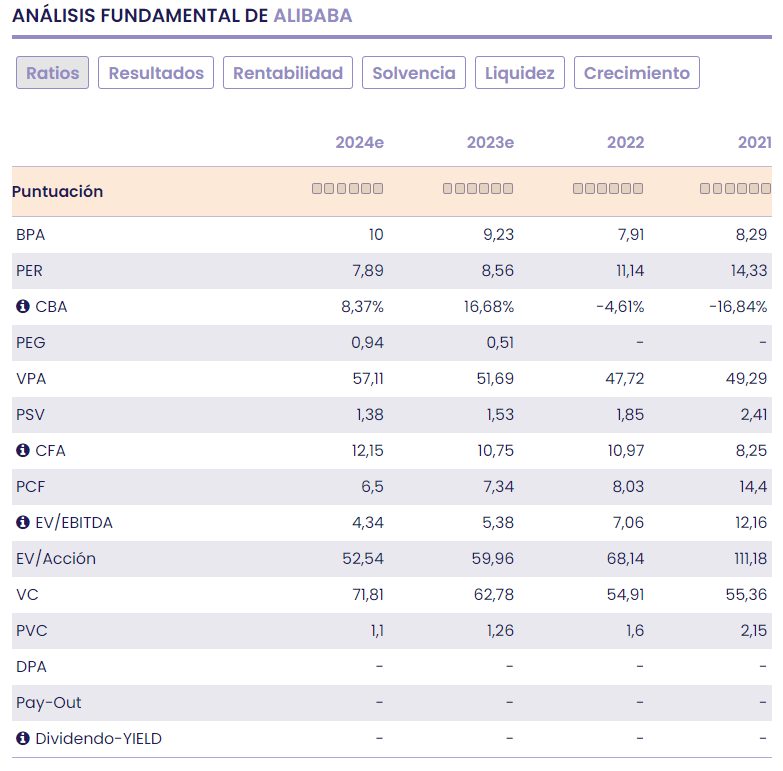Open the Rentabilidad tab
This screenshot has height=771, width=783.
tap(288, 73)
